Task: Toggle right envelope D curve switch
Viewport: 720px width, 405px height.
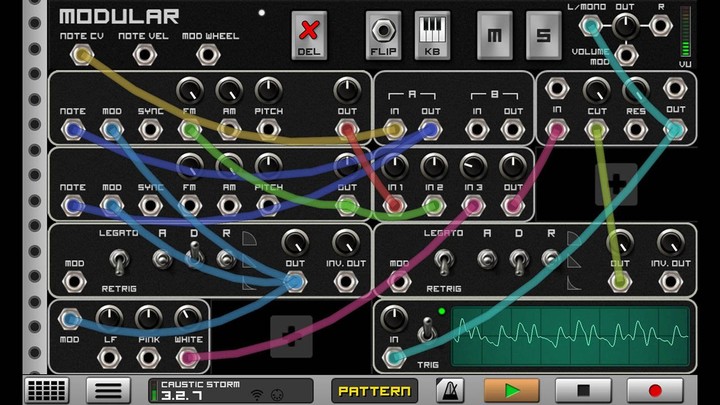Action: [x=519, y=262]
